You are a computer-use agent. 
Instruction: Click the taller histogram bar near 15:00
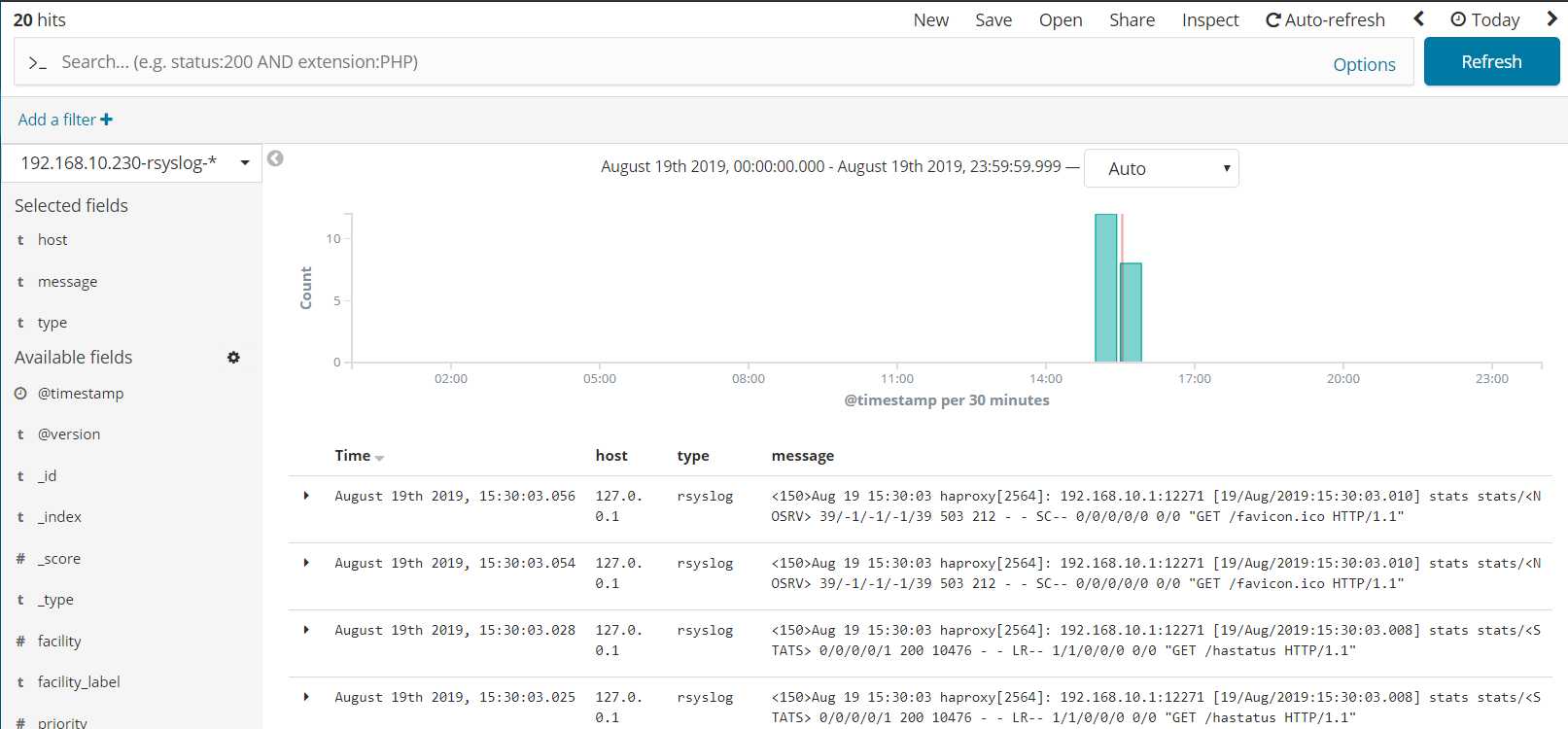[x=1106, y=288]
